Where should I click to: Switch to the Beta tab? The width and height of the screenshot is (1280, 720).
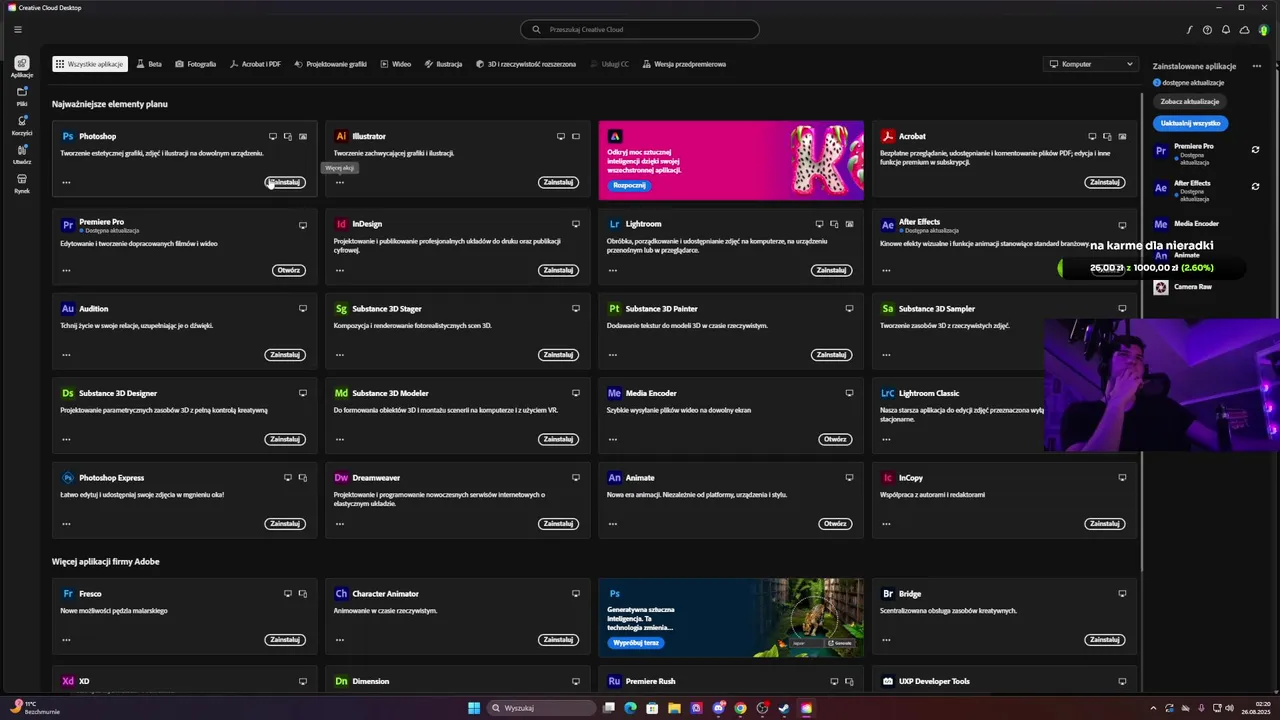[149, 64]
